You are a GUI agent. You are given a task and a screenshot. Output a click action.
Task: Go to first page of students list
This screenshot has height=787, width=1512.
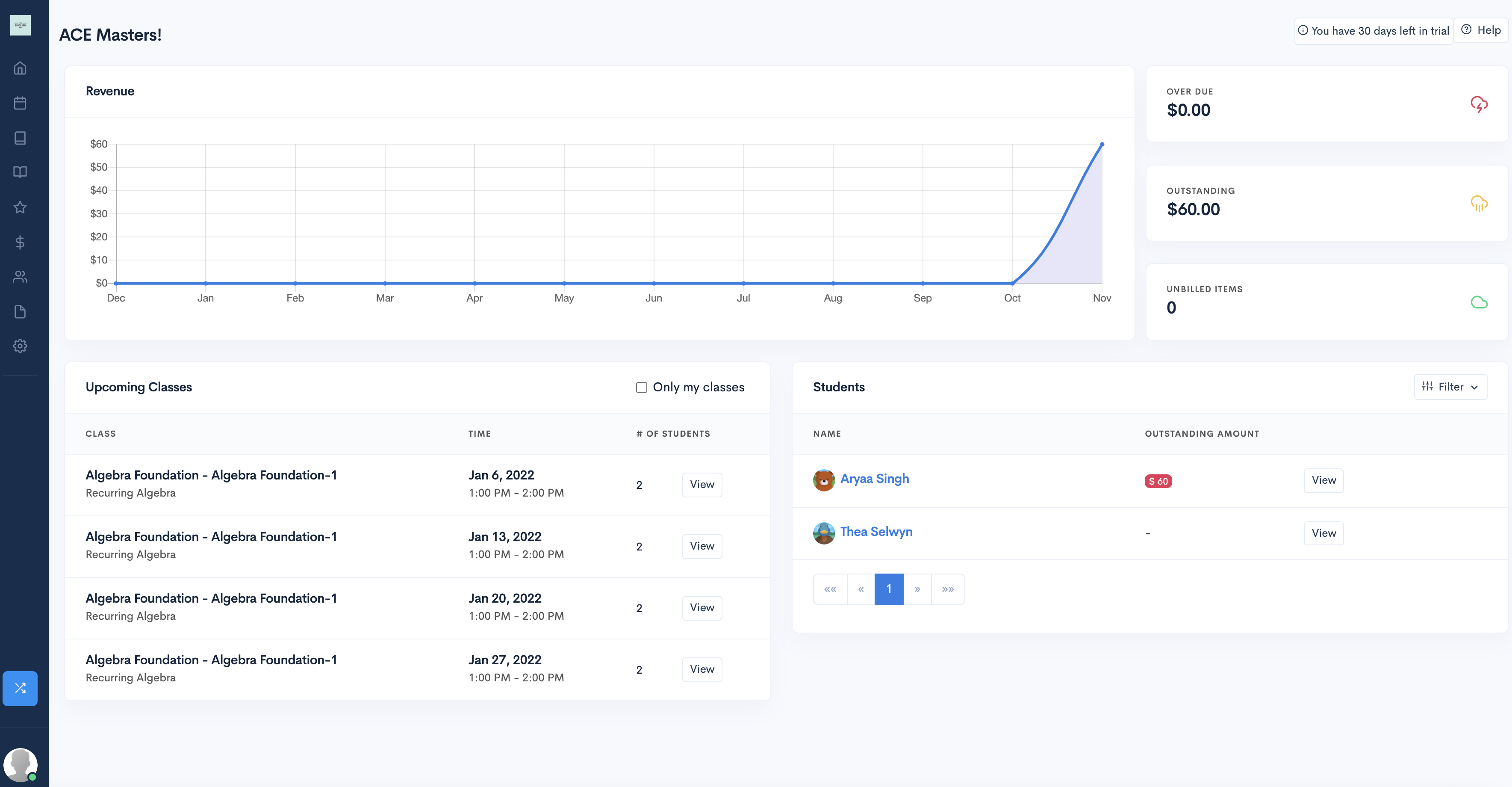click(x=830, y=589)
